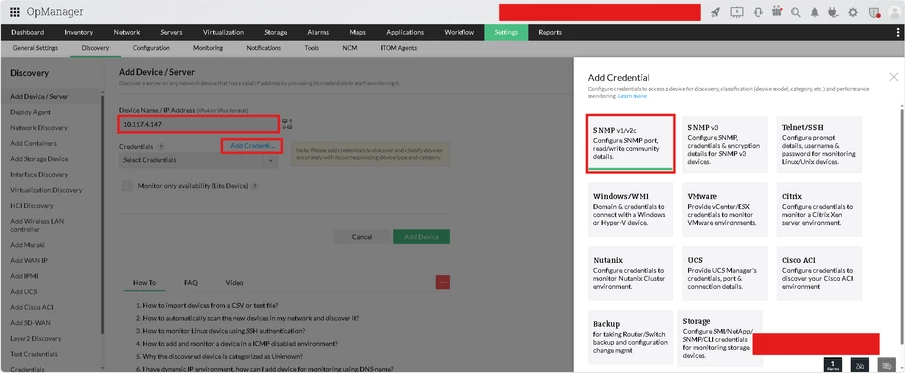The height and width of the screenshot is (373, 905).
Task: Follow the Learn more link
Action: point(632,96)
